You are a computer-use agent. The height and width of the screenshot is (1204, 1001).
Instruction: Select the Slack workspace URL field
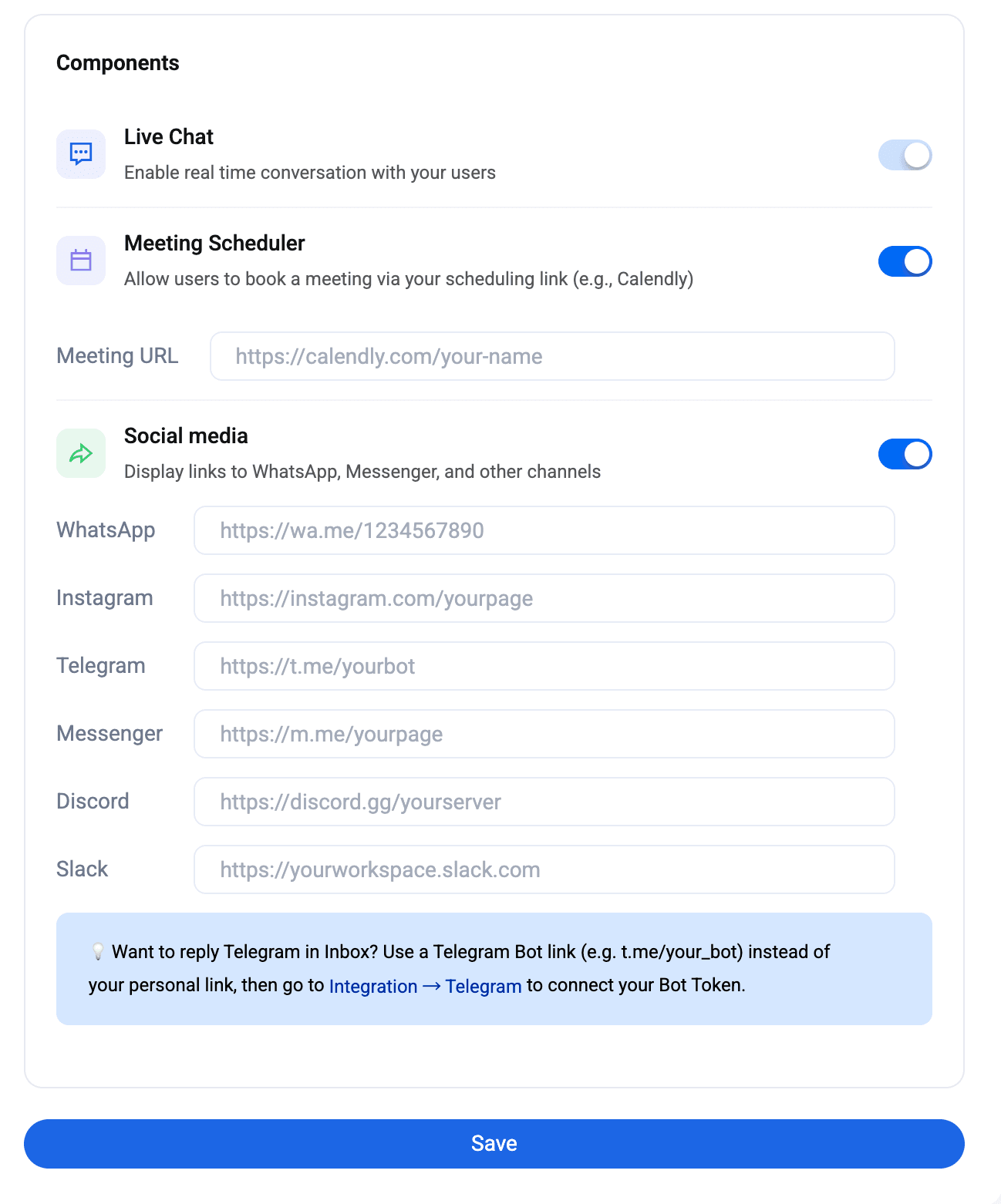544,869
